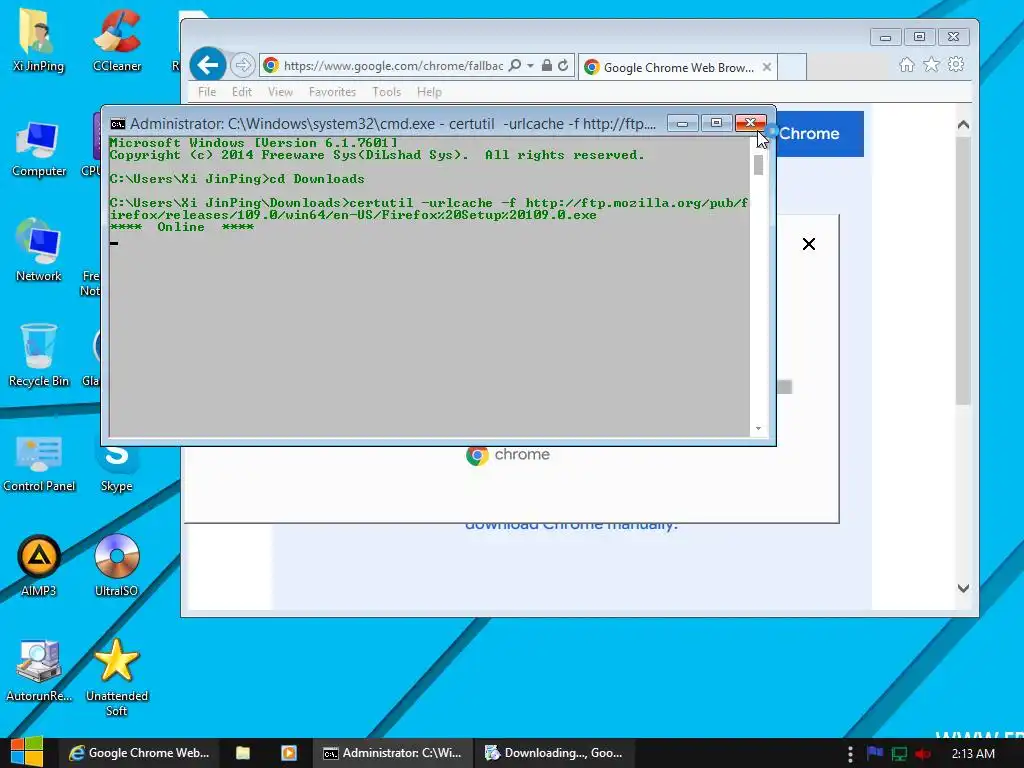Open the Windows Start button
1024x768 pixels.
tap(26, 752)
